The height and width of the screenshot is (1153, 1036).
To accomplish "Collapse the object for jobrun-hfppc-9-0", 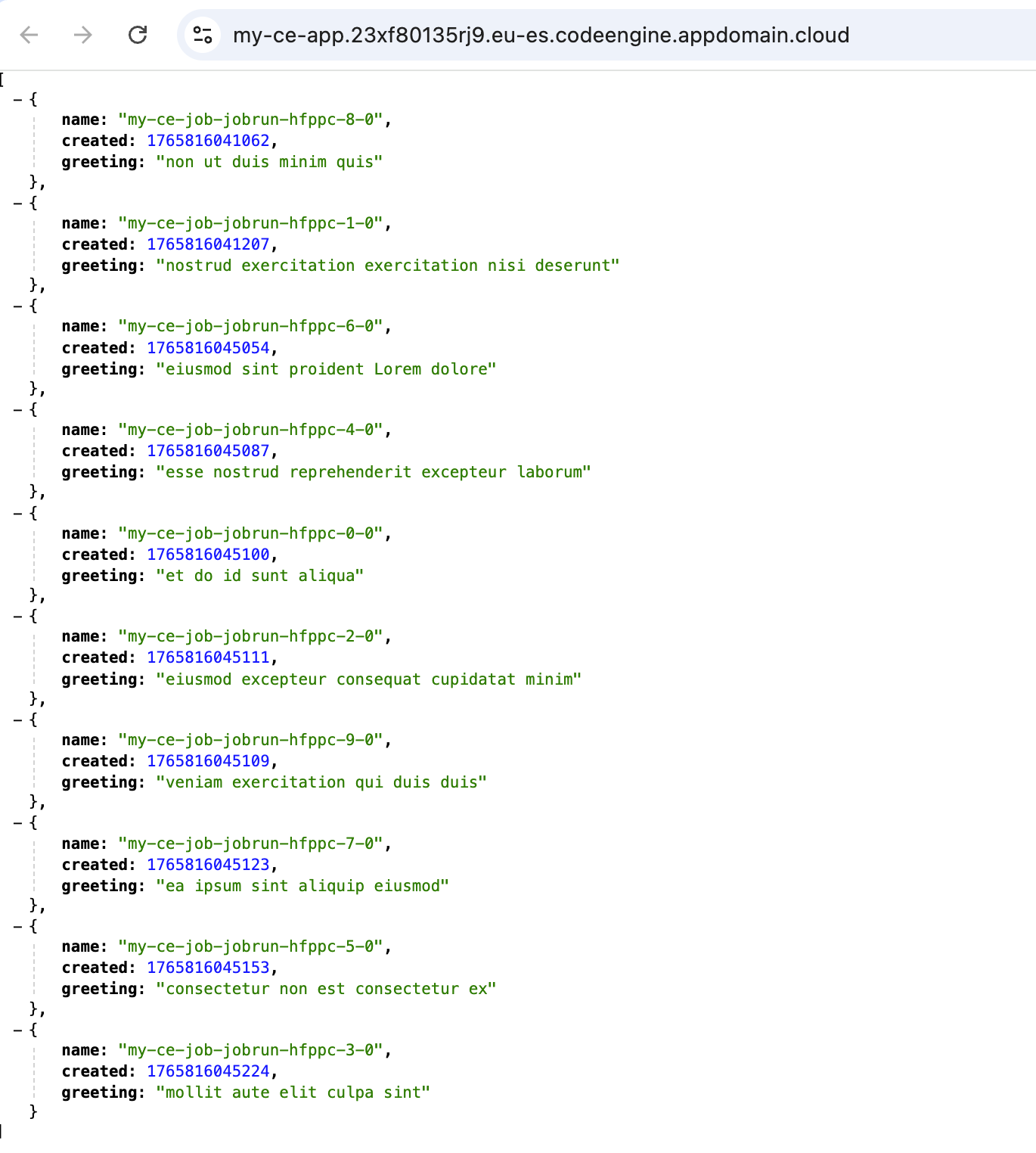I will coord(17,719).
